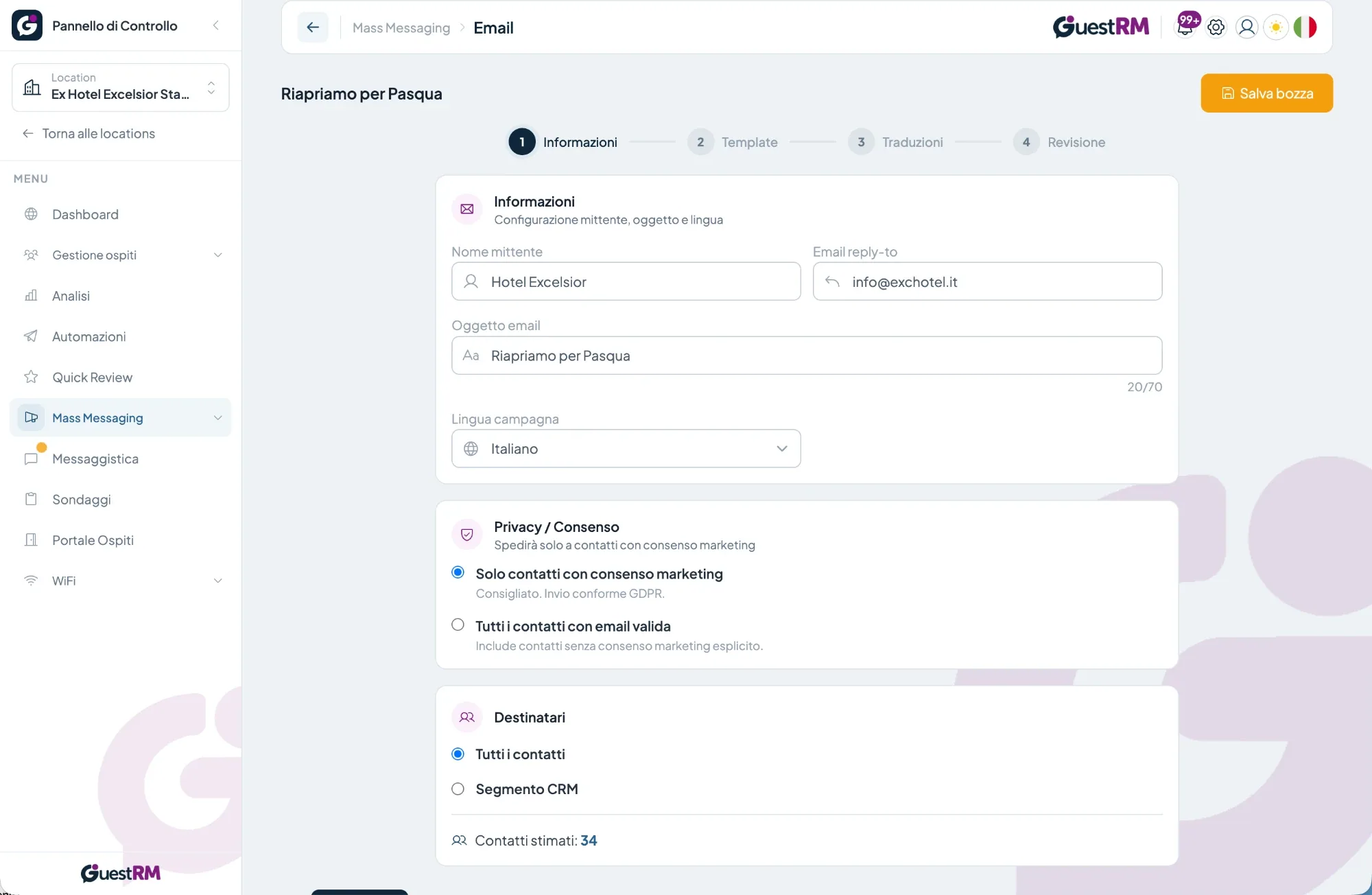Click the GuestRM logo icon in sidebar header
The height and width of the screenshot is (895, 1372).
click(27, 25)
